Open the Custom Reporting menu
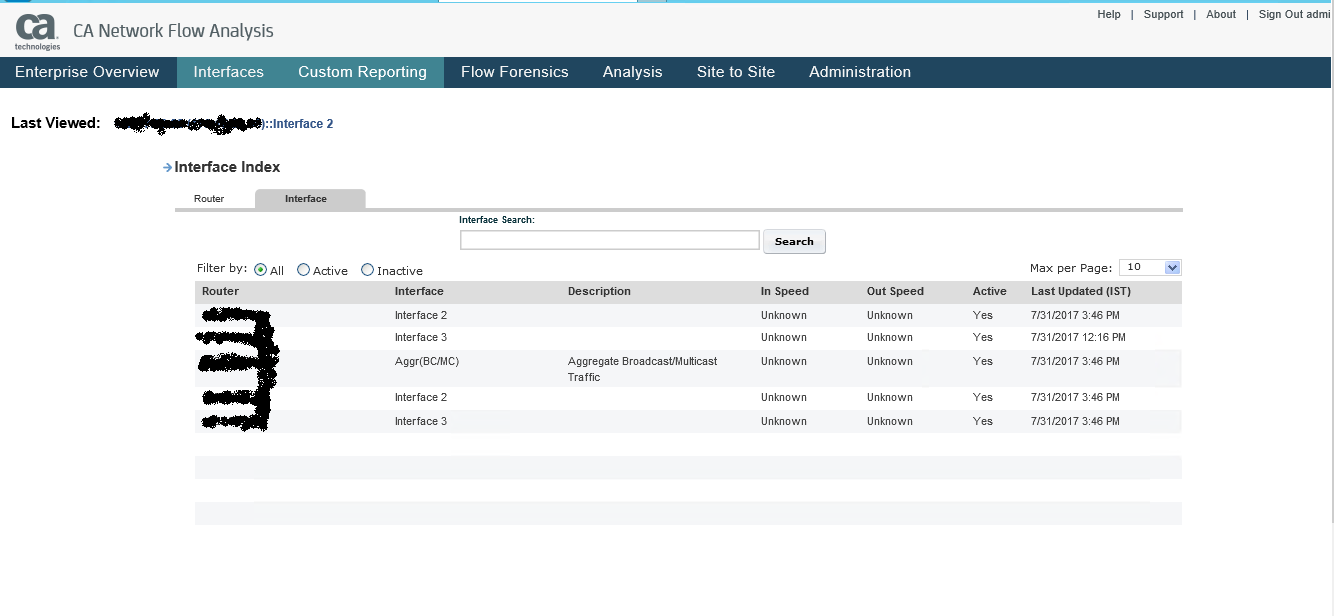1334x616 pixels. click(362, 72)
